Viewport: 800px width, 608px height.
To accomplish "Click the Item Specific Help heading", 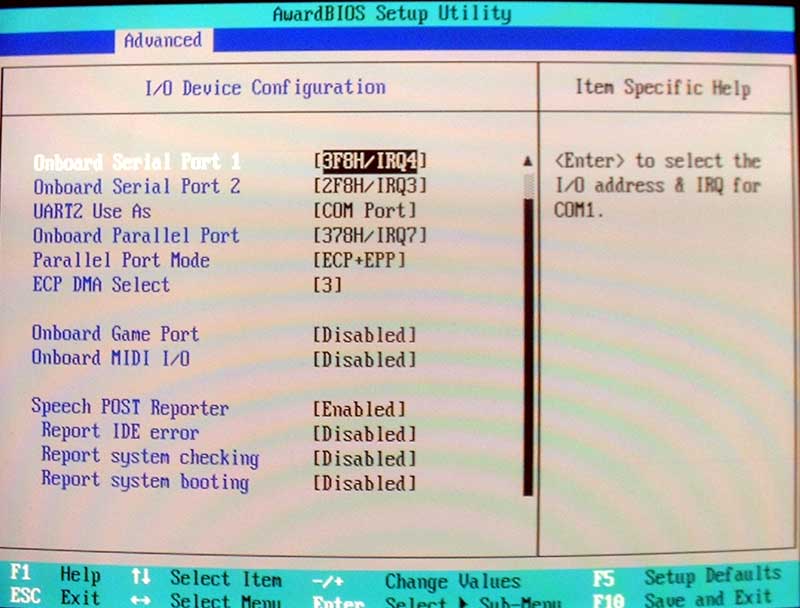I will (x=663, y=88).
